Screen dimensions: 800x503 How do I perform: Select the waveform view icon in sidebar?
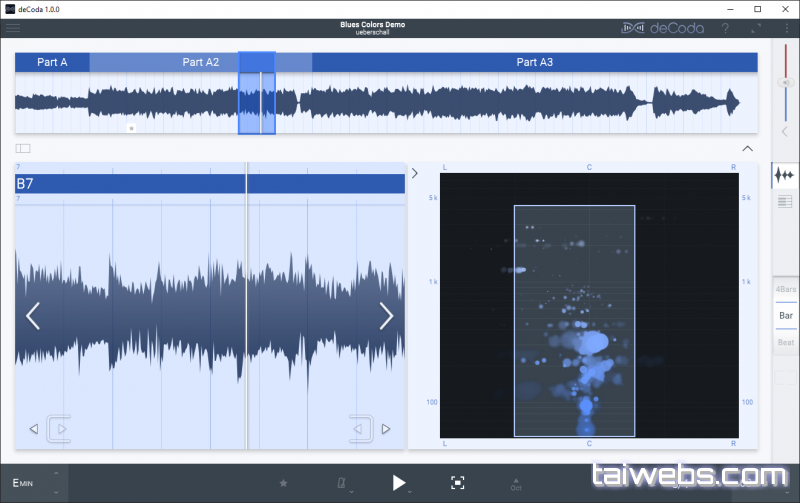[785, 175]
